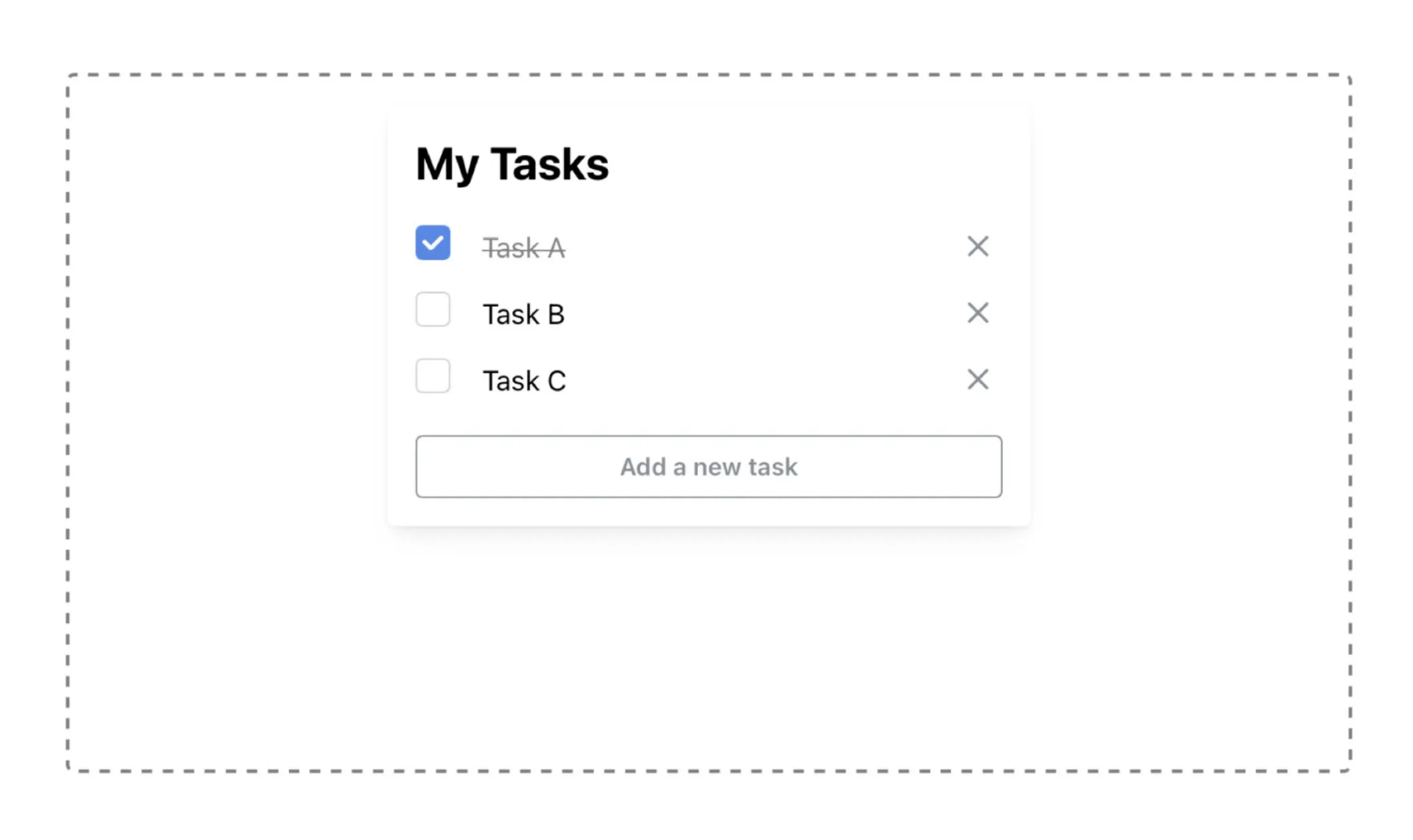This screenshot has width=1413, height=840.
Task: Click the blue checkmark icon beside Task A
Action: click(x=433, y=244)
